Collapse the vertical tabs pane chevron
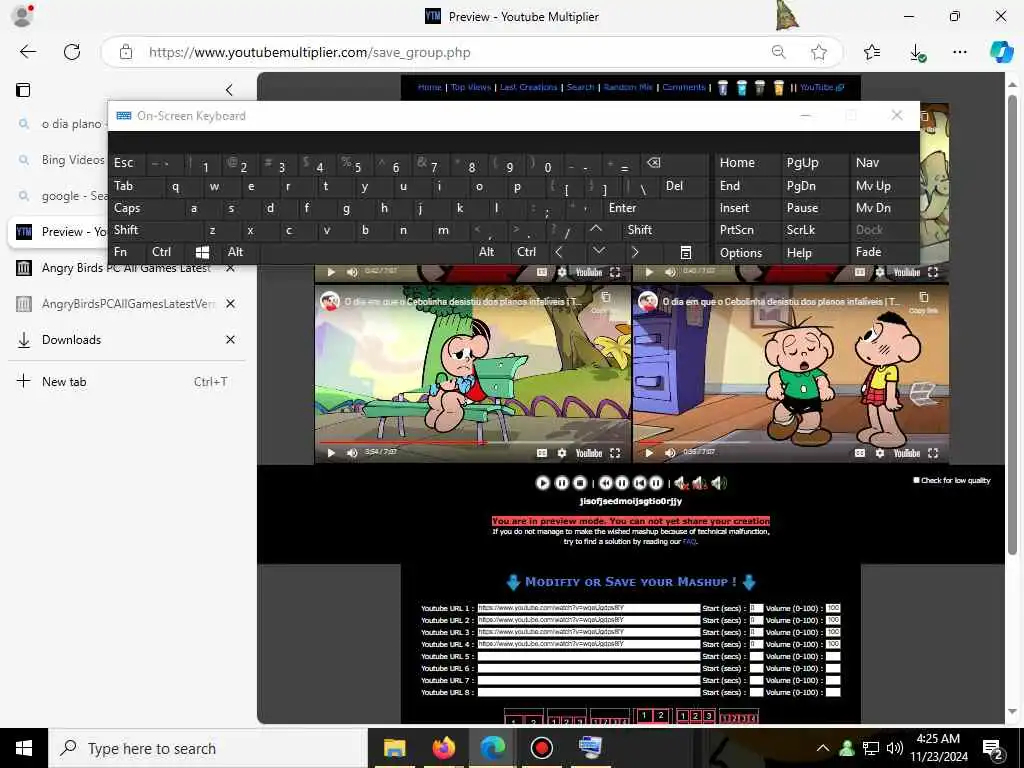This screenshot has height=768, width=1024. tap(229, 89)
